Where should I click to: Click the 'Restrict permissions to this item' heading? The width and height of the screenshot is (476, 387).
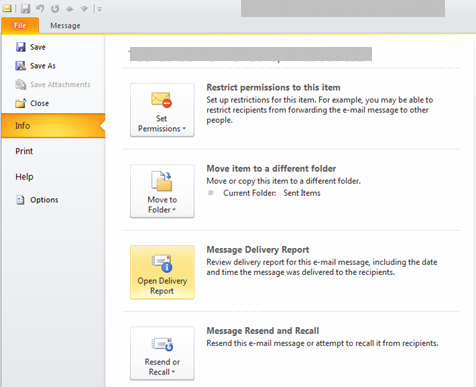click(x=273, y=88)
